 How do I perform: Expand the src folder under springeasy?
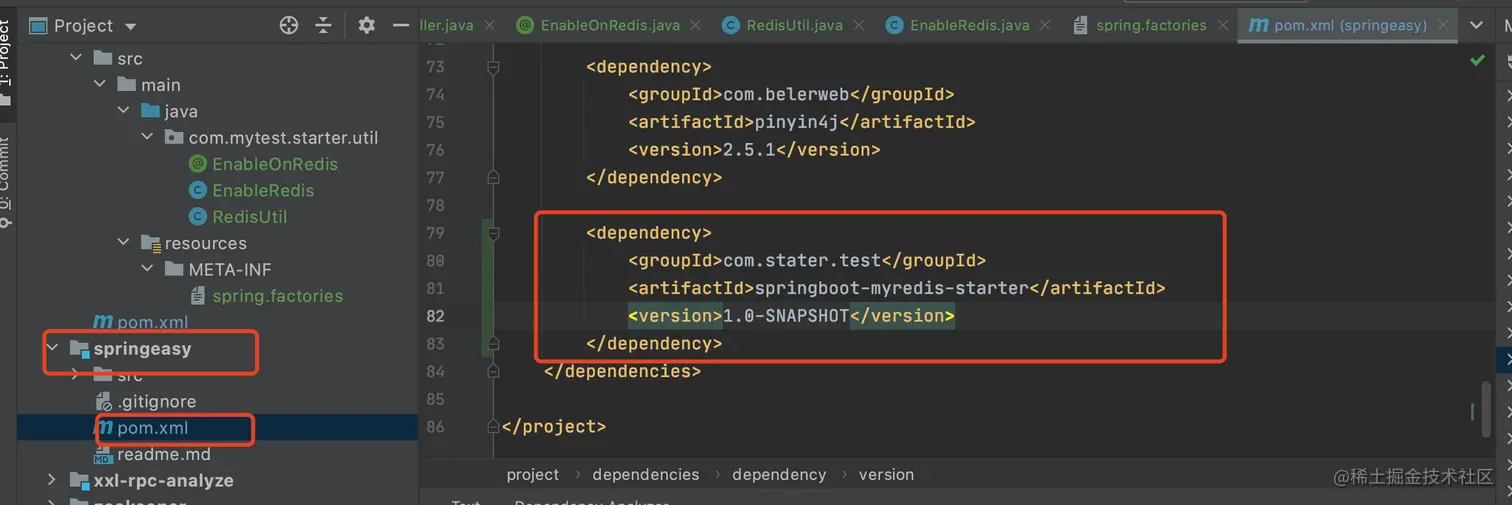76,375
